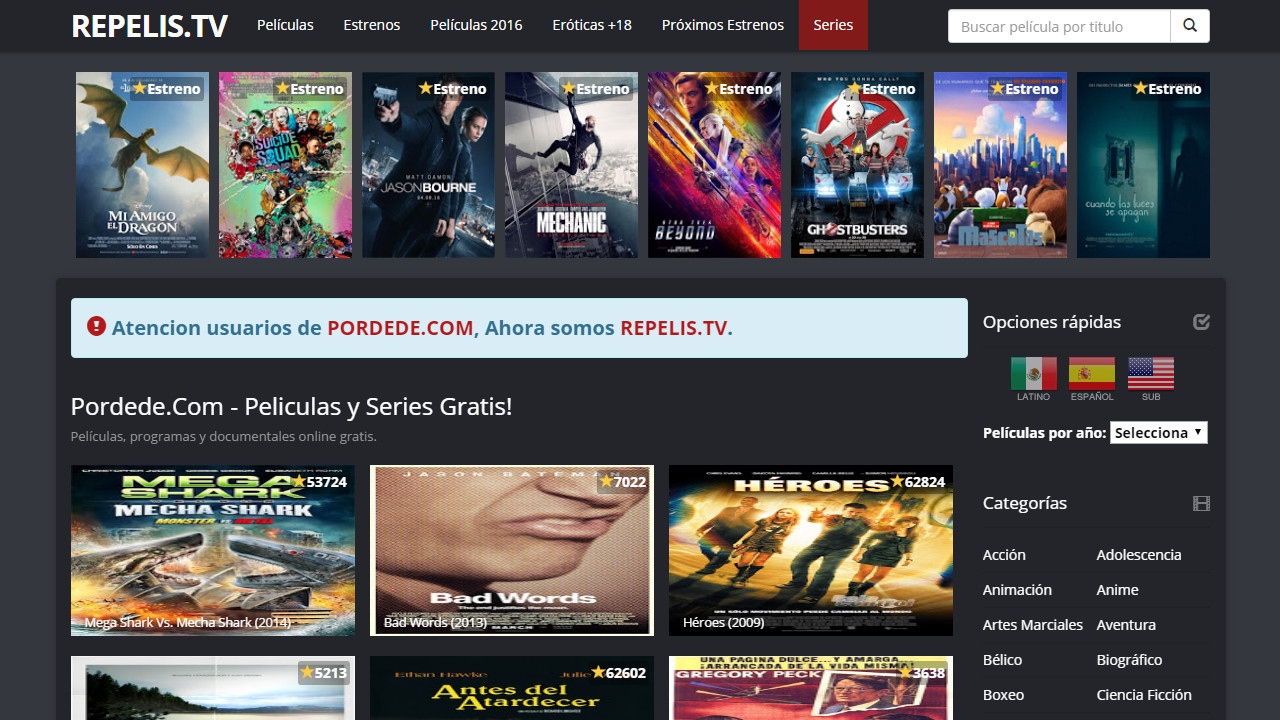Click the Ciencia Ficción category
Screen dimensions: 1280x720
click(x=1144, y=694)
